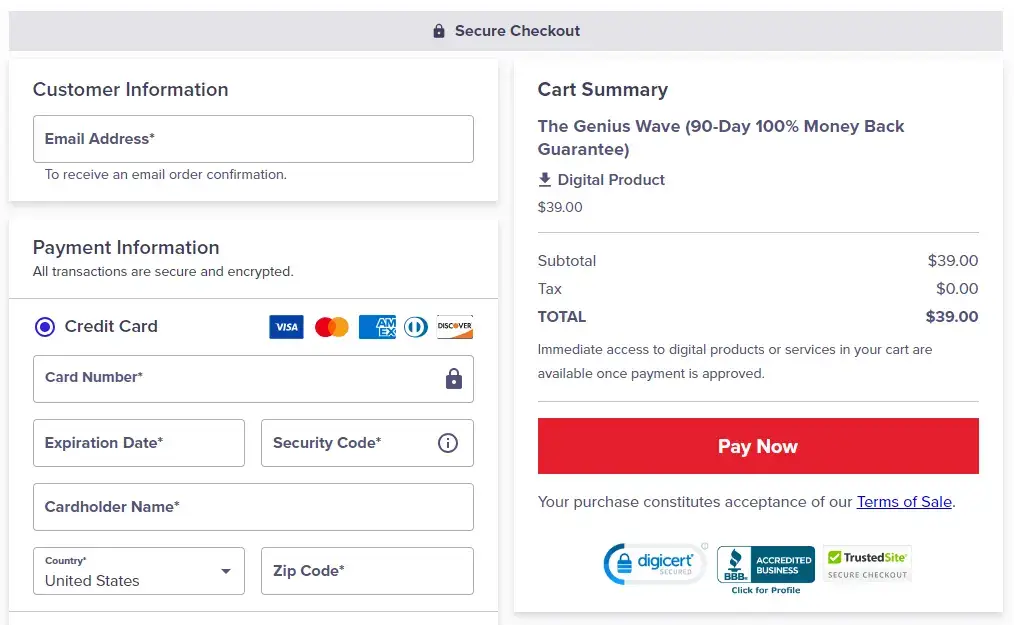Image resolution: width=1014 pixels, height=625 pixels.
Task: Click the Click for Profile link
Action: pos(766,589)
